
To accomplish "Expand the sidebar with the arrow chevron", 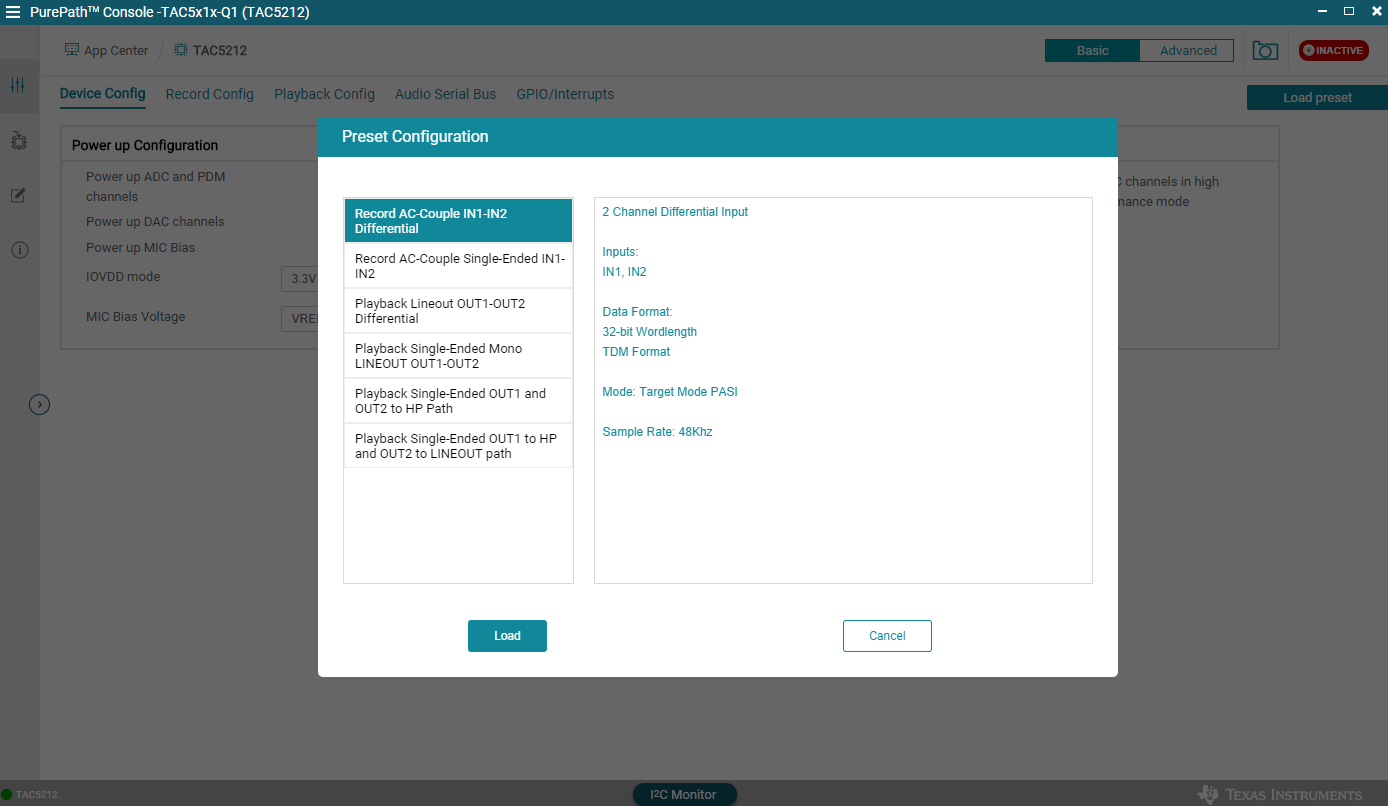I will click(x=39, y=405).
